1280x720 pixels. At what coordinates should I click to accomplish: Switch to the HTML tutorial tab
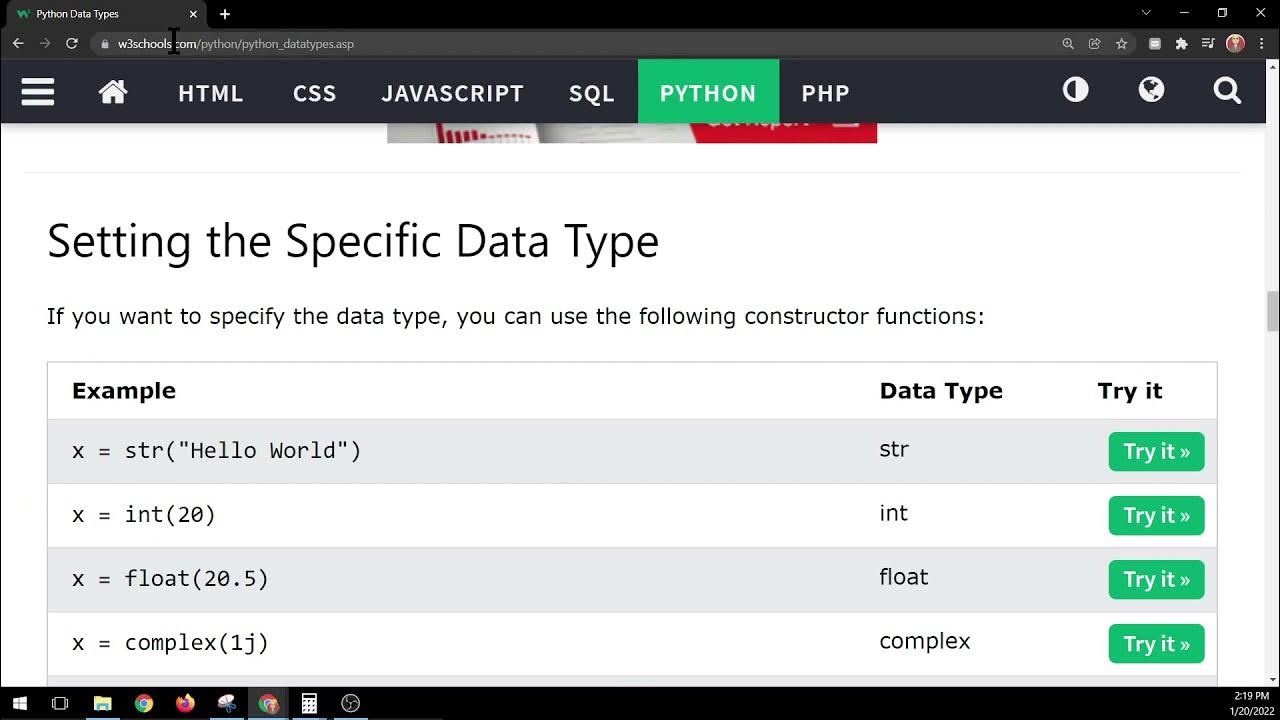210,93
